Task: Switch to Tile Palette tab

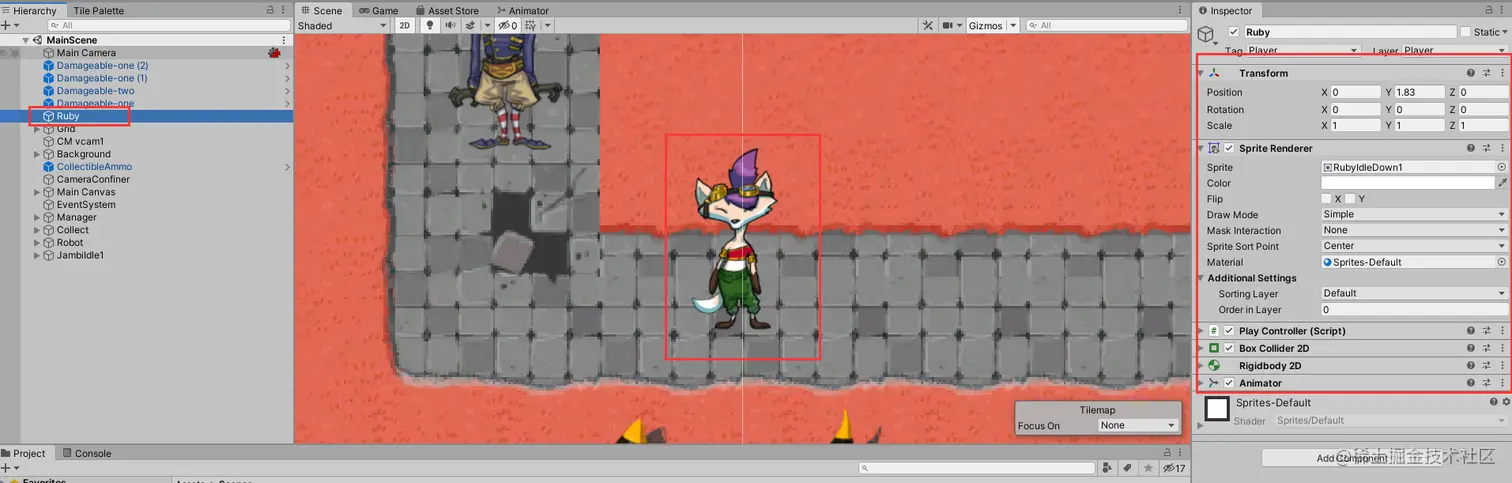Action: click(x=98, y=10)
